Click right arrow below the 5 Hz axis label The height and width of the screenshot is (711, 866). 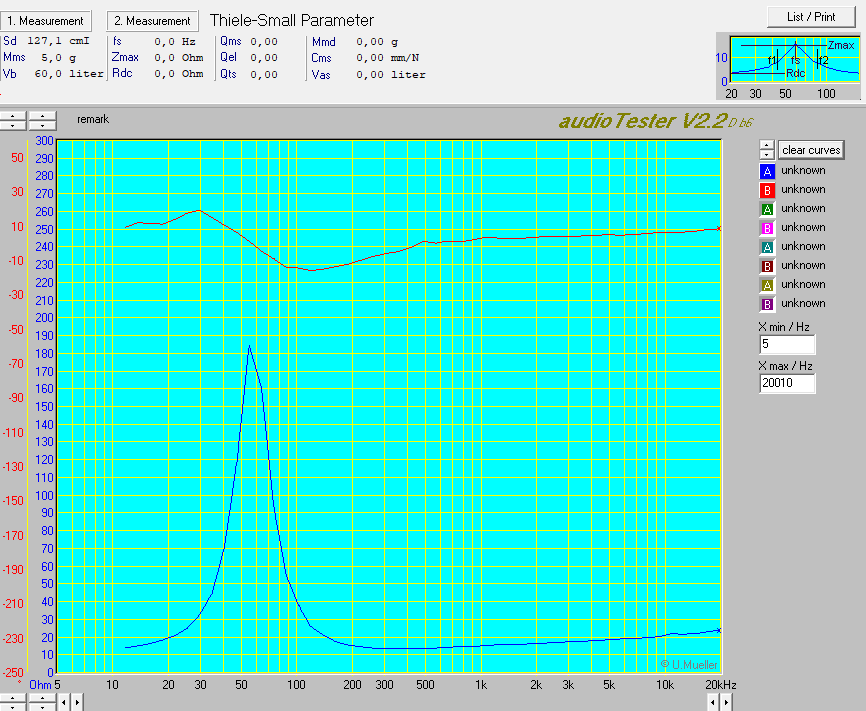pyautogui.click(x=77, y=703)
